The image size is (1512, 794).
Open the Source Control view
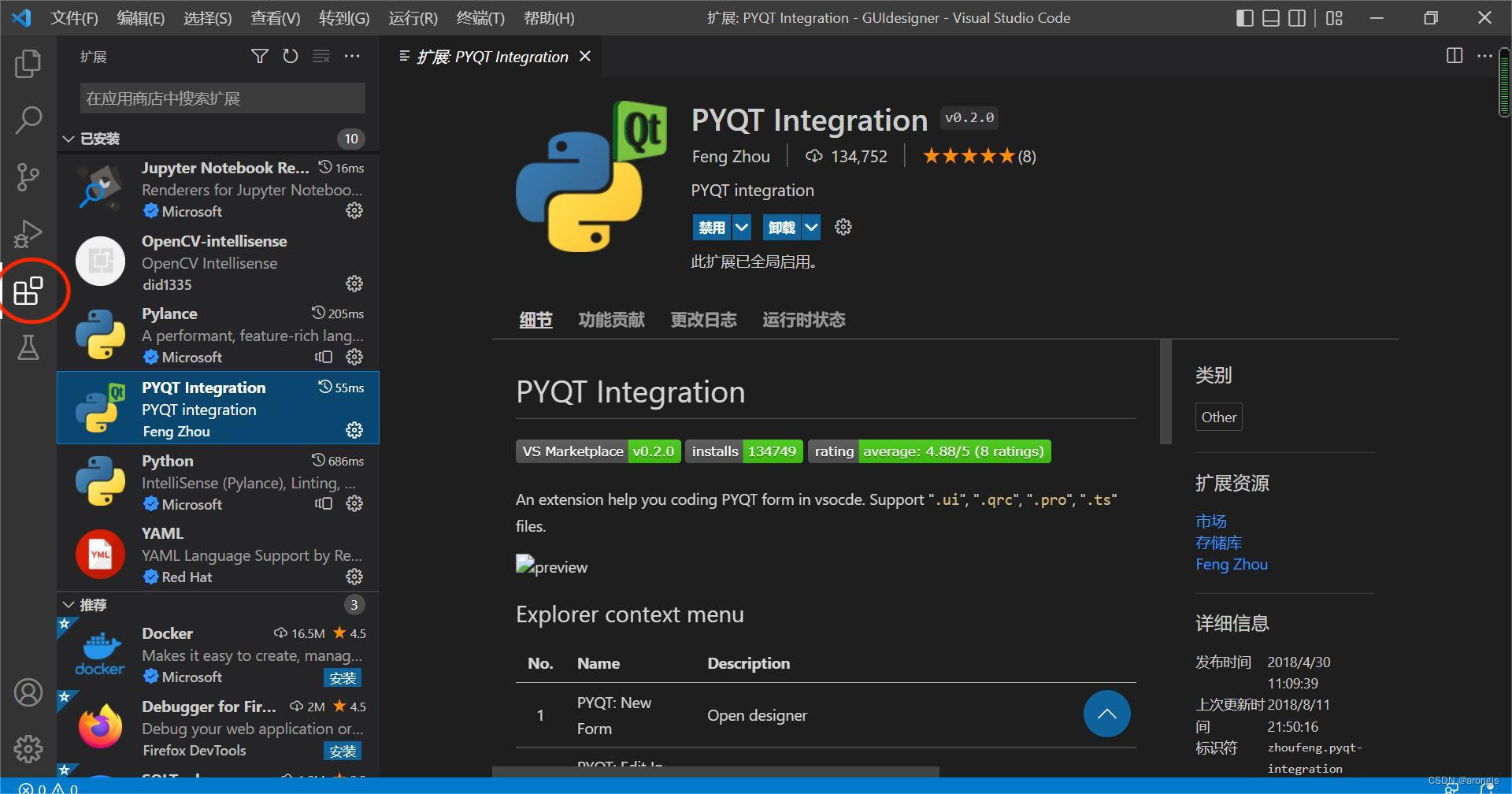[28, 177]
